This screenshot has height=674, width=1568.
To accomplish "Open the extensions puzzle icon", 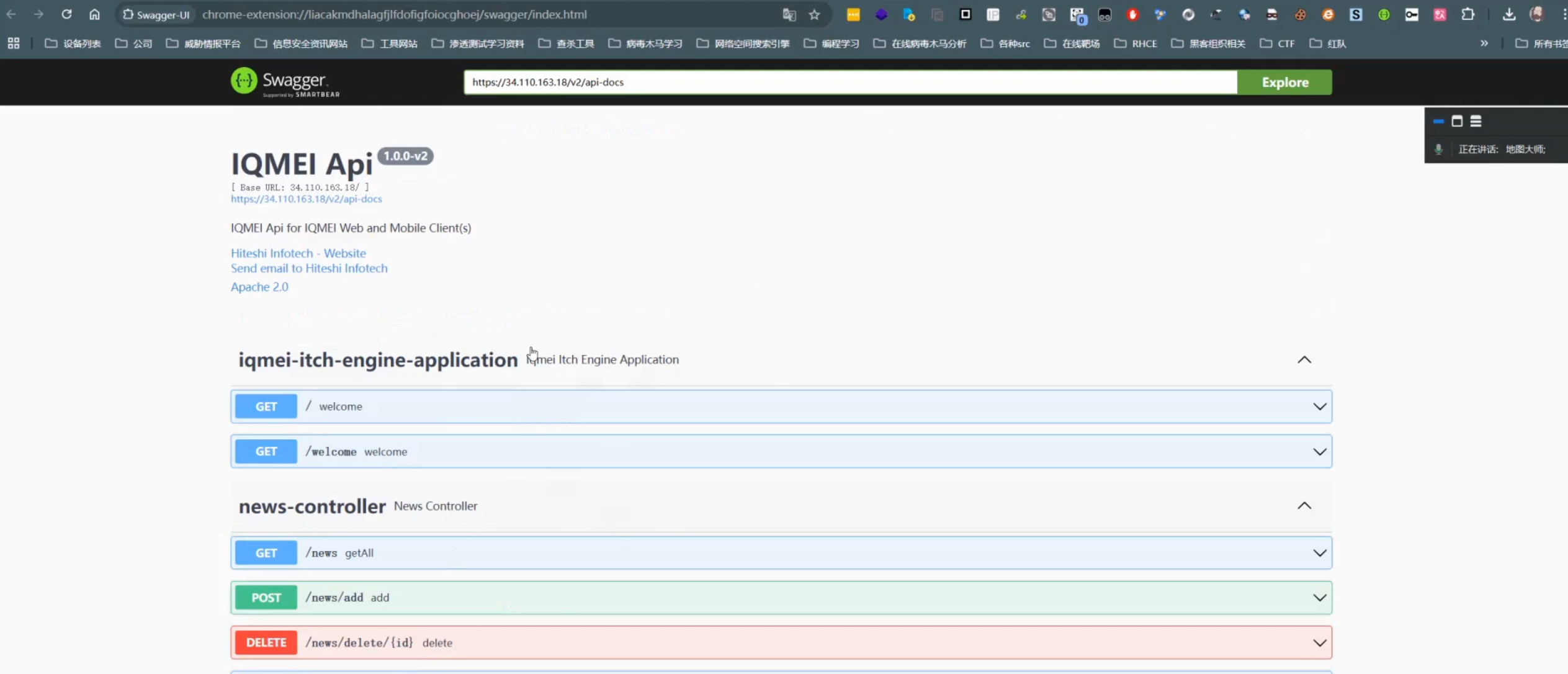I will 1467,14.
